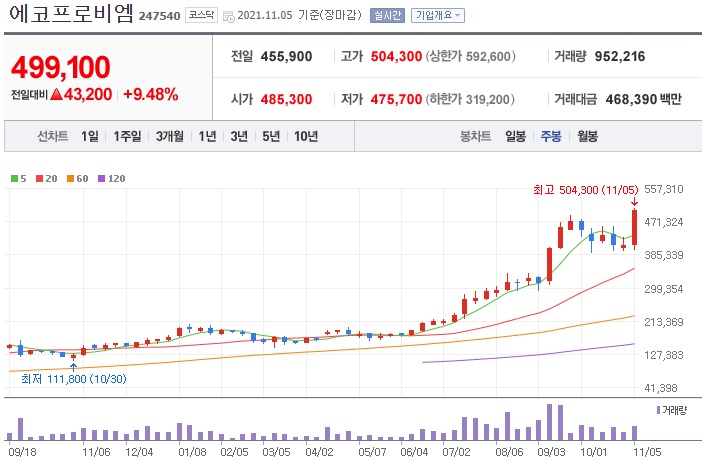This screenshot has height=465, width=705.
Task: Click the 213,369 price axis label
Action: (x=664, y=322)
